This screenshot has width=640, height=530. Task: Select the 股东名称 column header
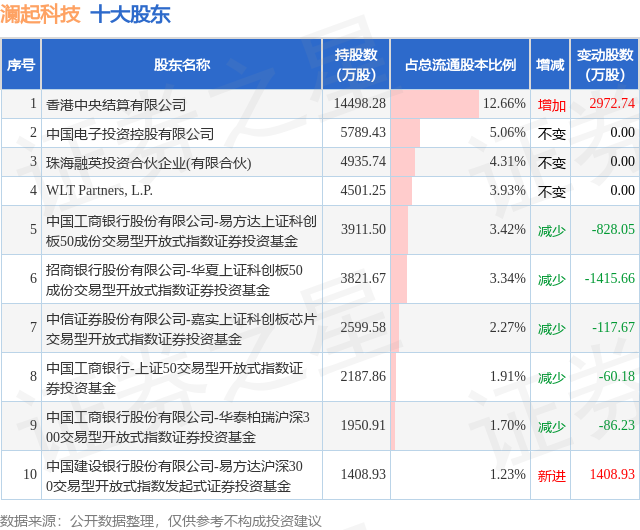pos(182,65)
